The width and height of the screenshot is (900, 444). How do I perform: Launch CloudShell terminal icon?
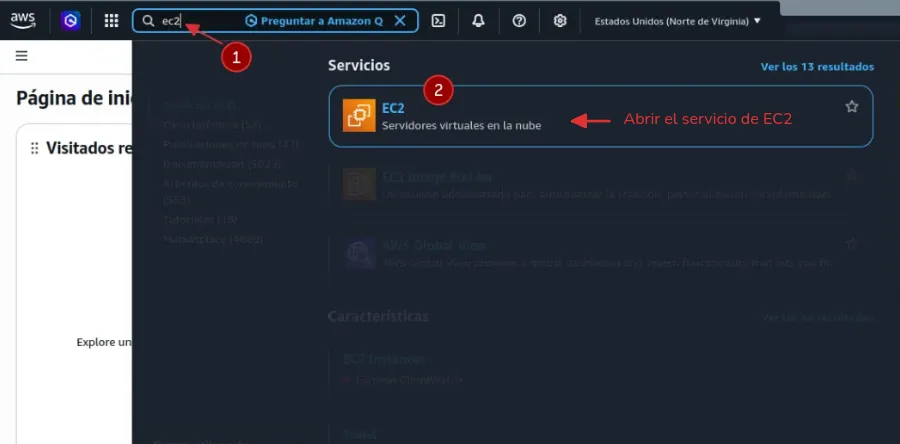[x=439, y=21]
